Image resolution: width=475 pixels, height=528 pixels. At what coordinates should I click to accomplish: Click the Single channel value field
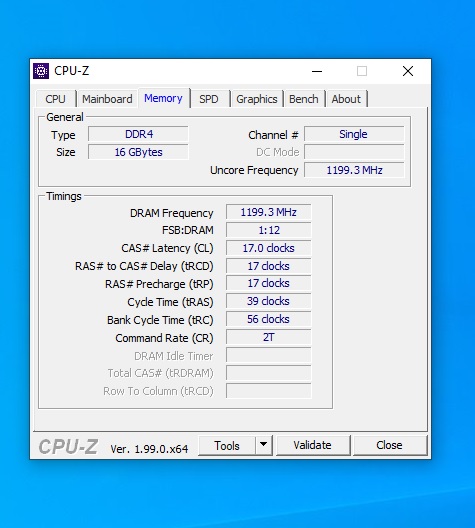354,134
